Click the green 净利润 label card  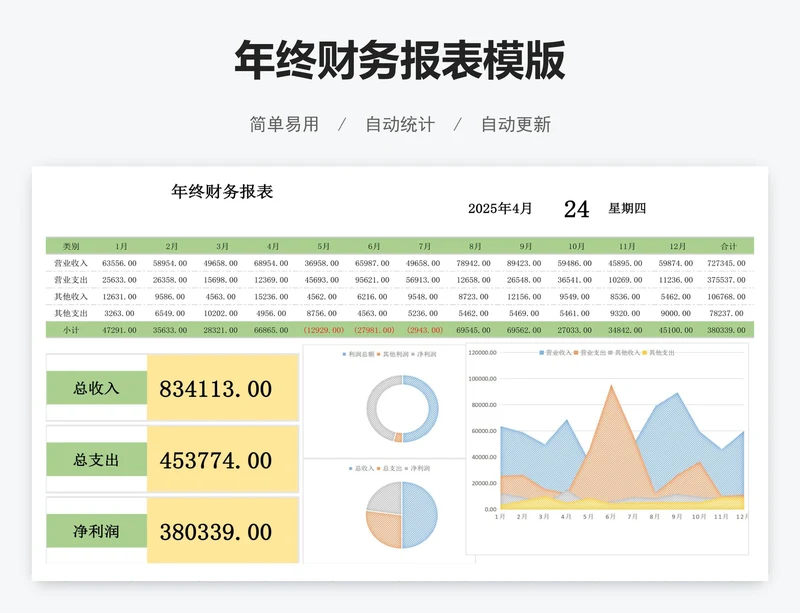pos(96,531)
